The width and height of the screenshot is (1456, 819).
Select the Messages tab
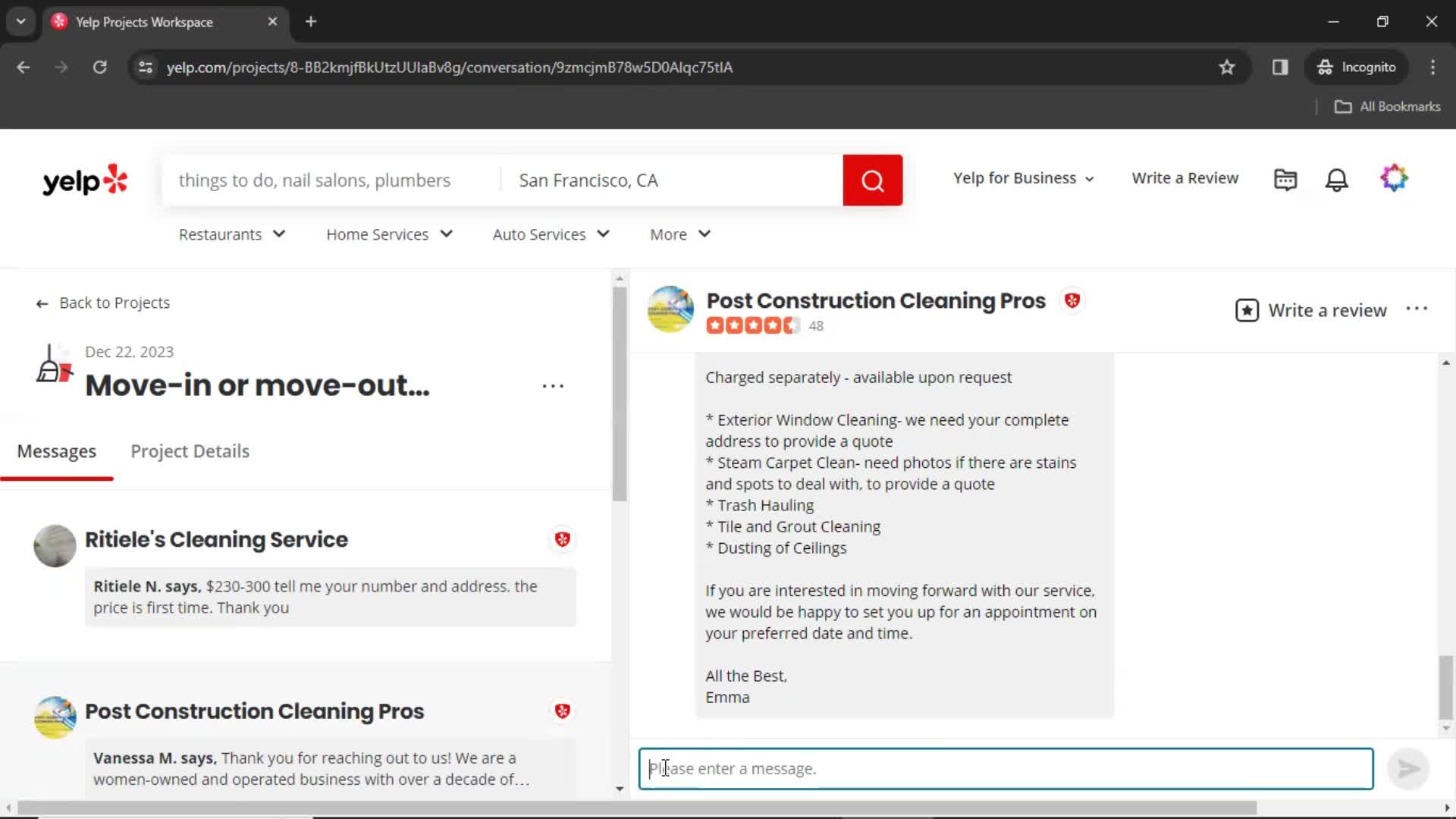point(55,451)
